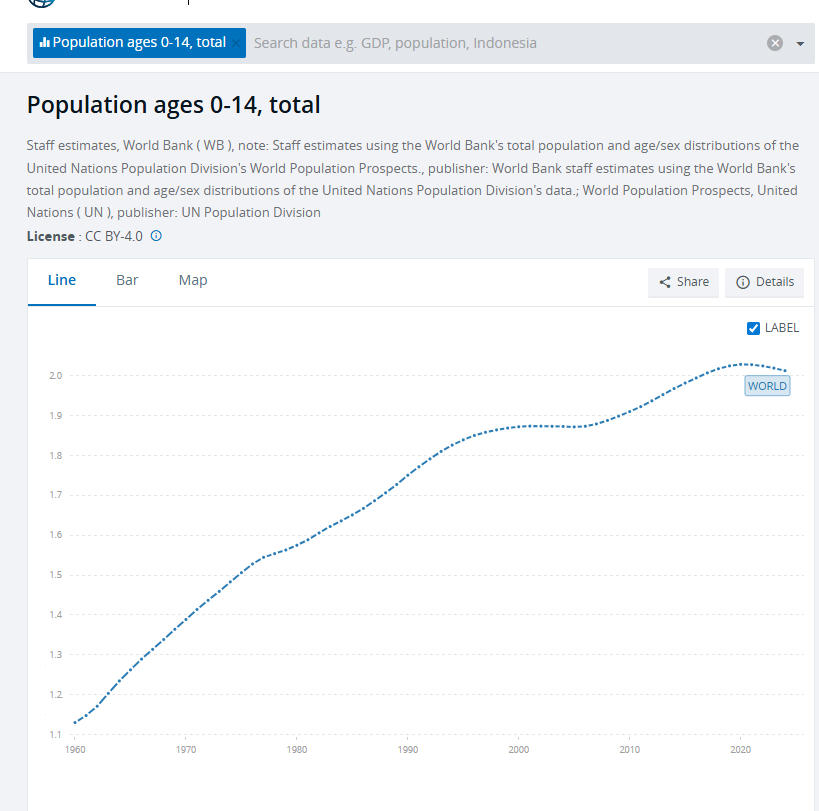Switch to the Map tab

pyautogui.click(x=193, y=280)
